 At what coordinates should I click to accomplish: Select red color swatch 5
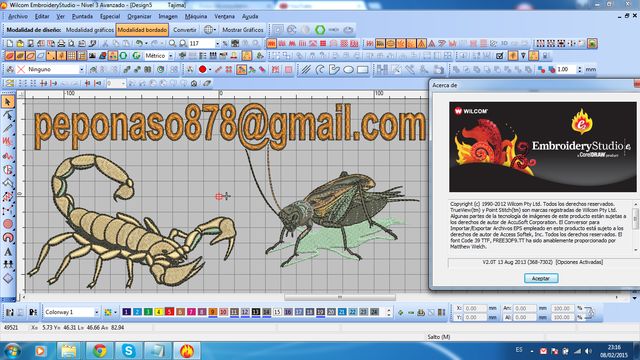169,312
